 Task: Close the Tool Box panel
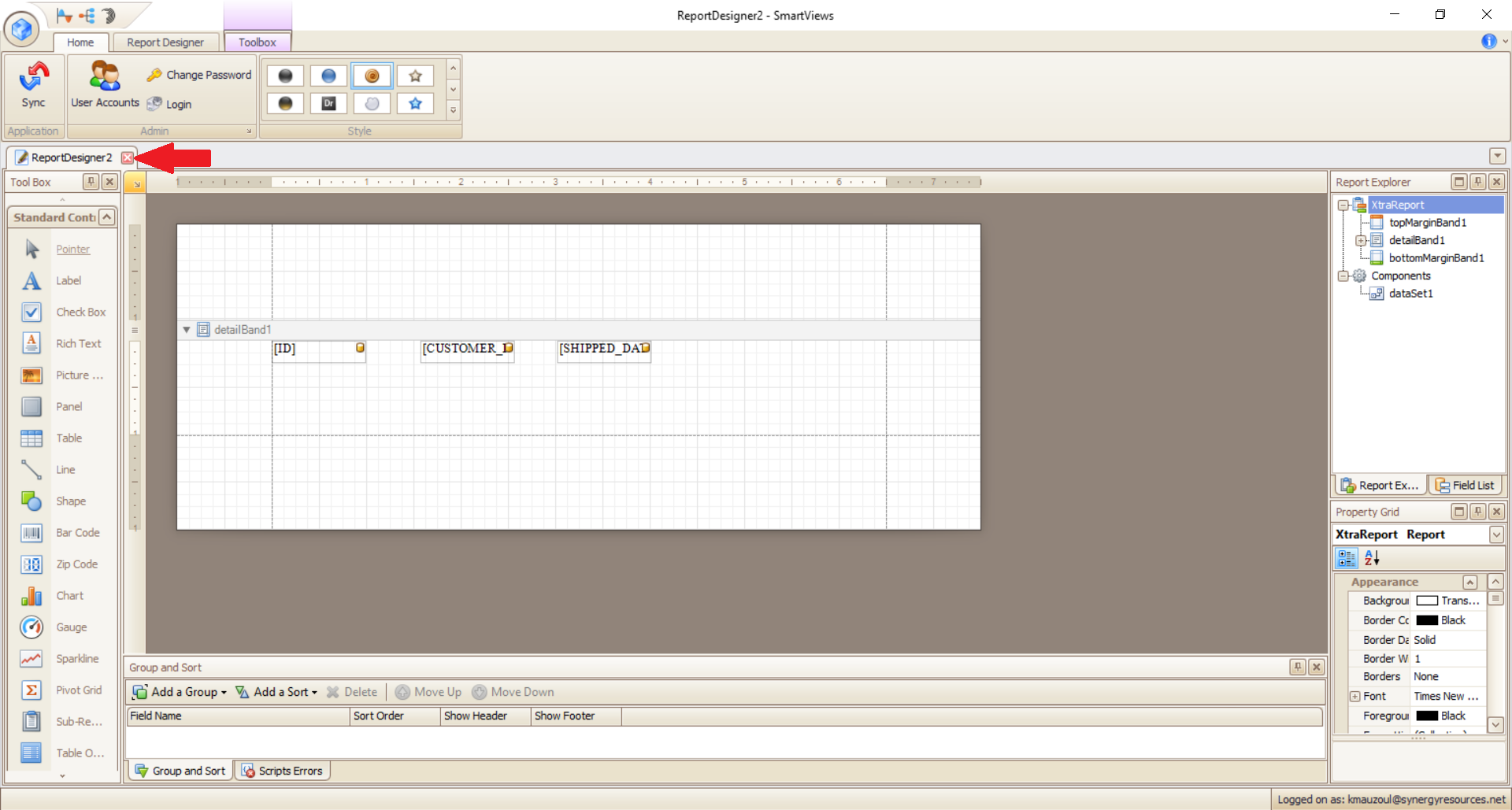pos(110,182)
